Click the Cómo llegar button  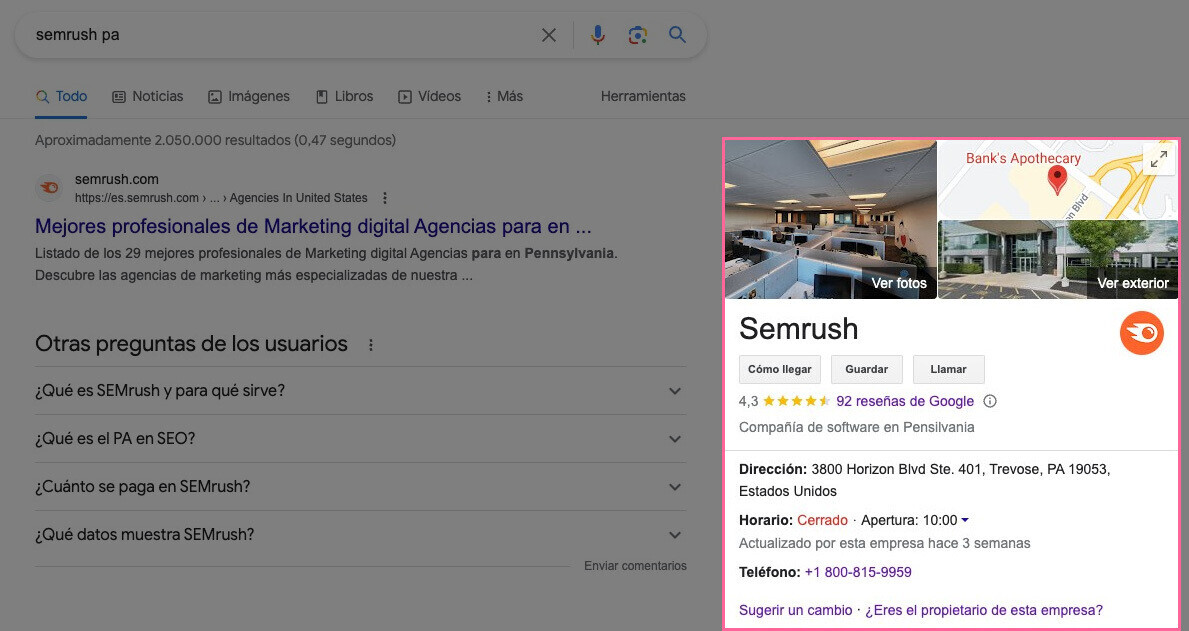coord(779,369)
